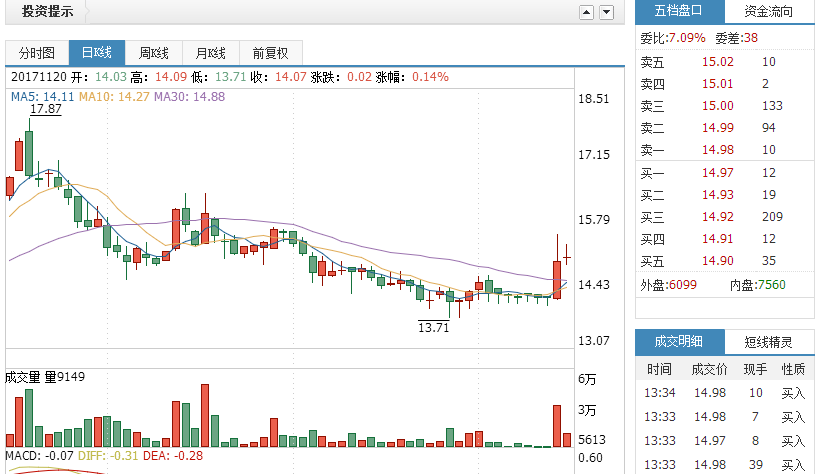Select the 成交明细 trade details tab
This screenshot has height=474, width=821.
pos(679,341)
